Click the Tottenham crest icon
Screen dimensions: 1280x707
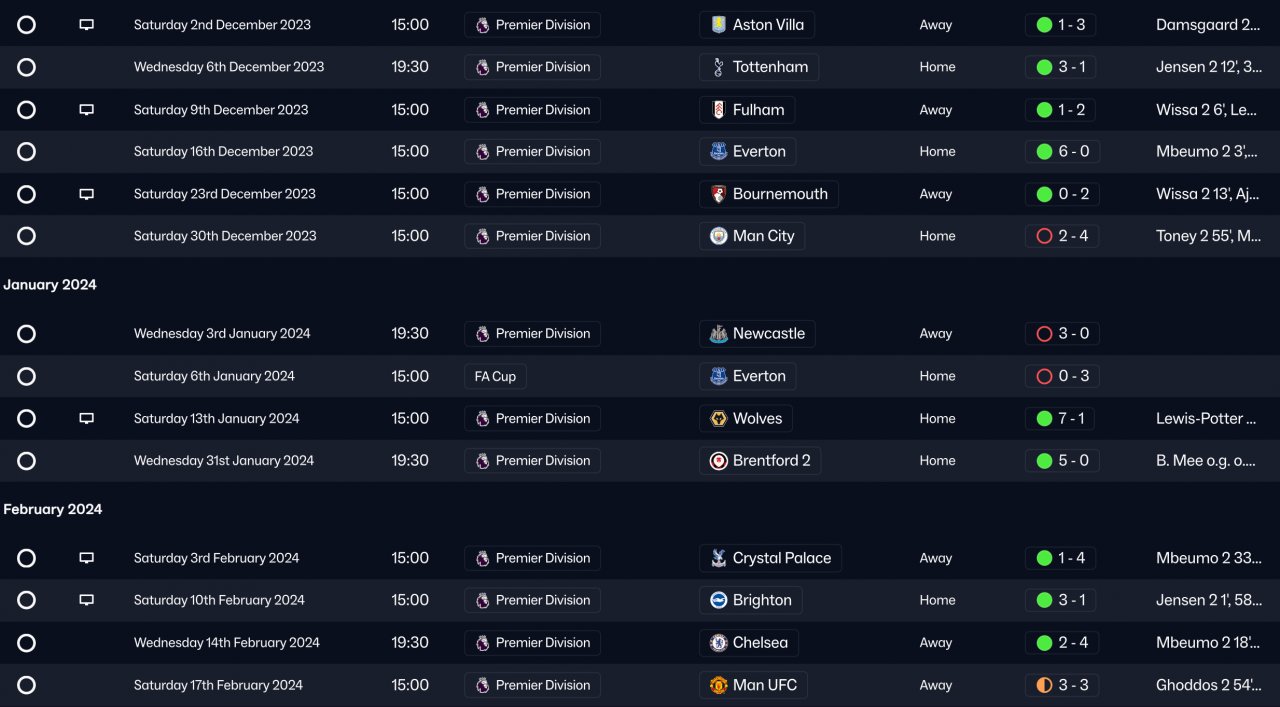tap(718, 67)
